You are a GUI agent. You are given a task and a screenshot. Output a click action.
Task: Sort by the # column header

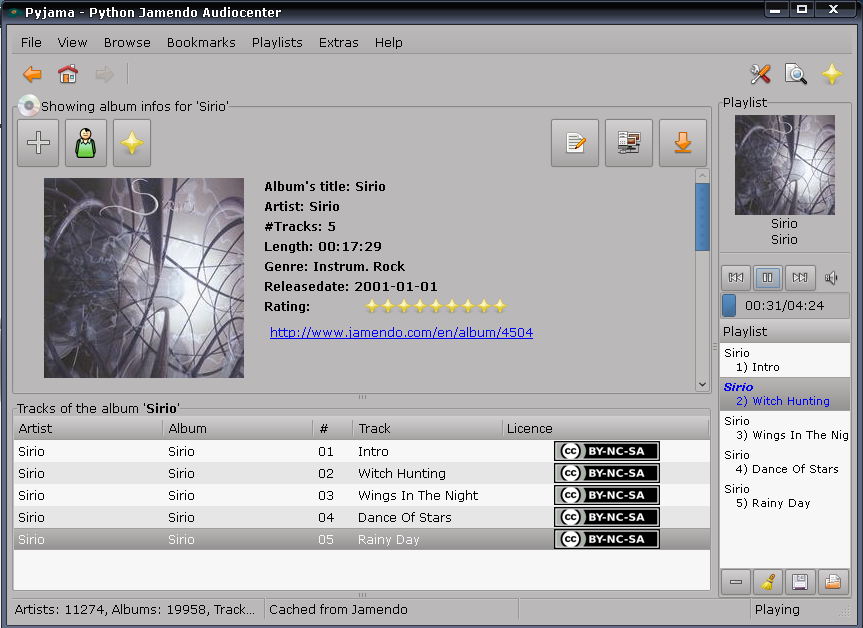pyautogui.click(x=332, y=428)
